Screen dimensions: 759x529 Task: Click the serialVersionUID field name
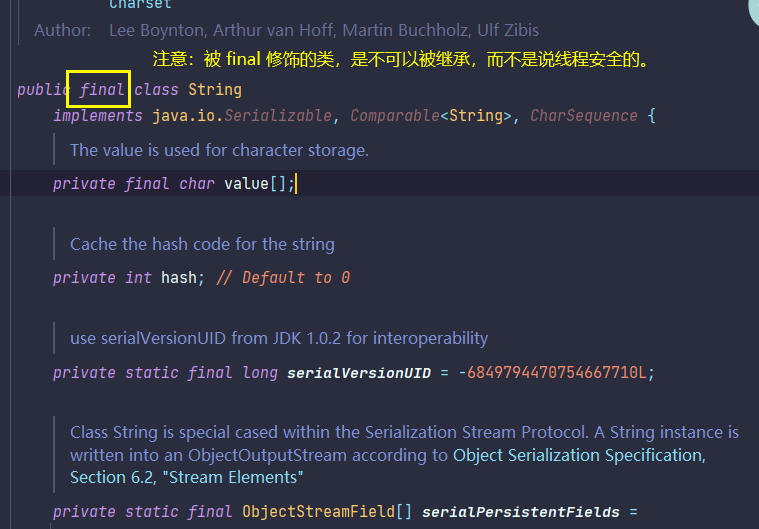pos(358,373)
